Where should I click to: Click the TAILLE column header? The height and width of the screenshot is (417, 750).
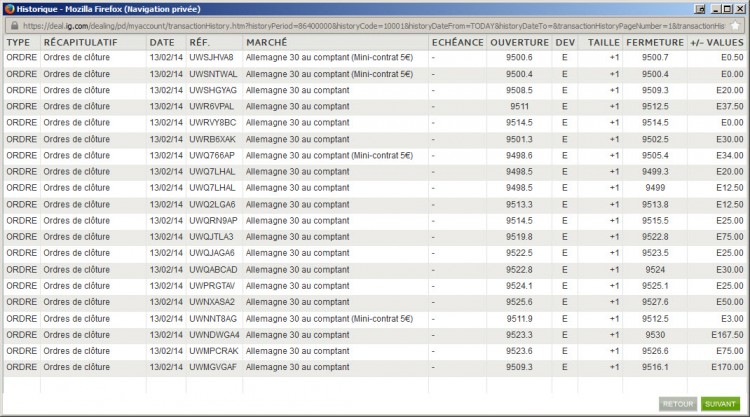(604, 43)
